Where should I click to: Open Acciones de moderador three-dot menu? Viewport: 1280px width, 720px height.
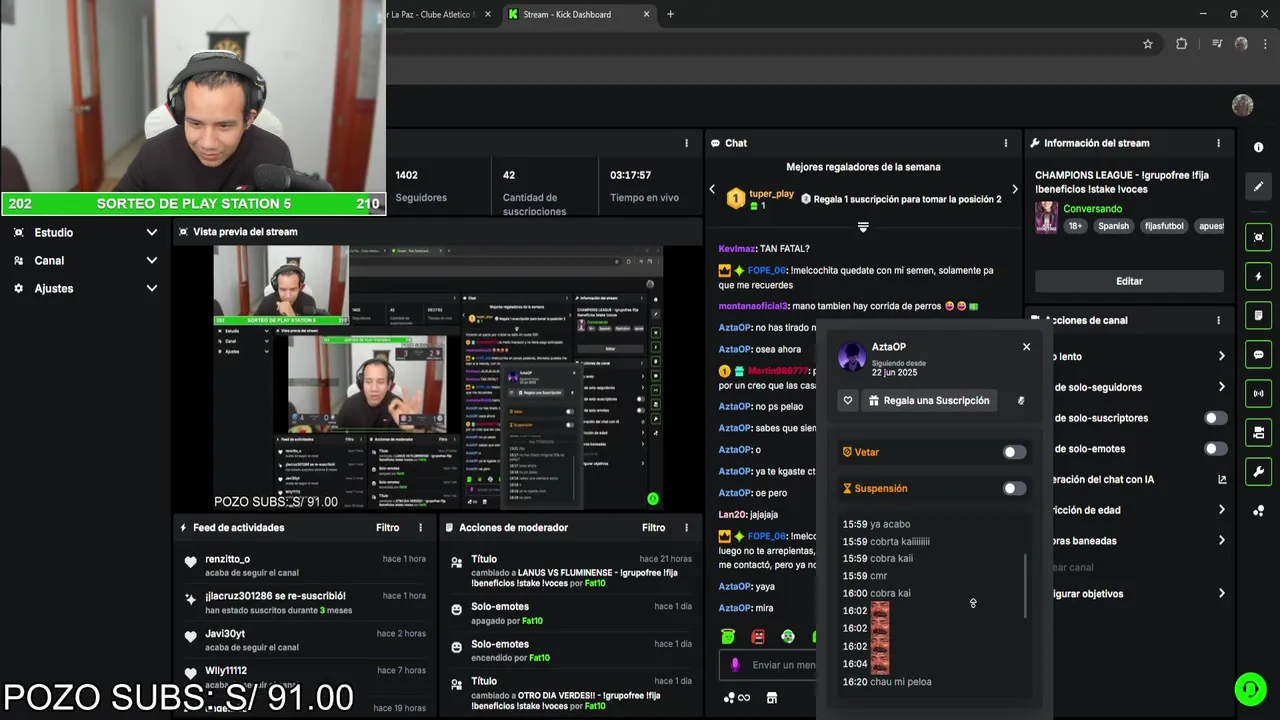686,527
